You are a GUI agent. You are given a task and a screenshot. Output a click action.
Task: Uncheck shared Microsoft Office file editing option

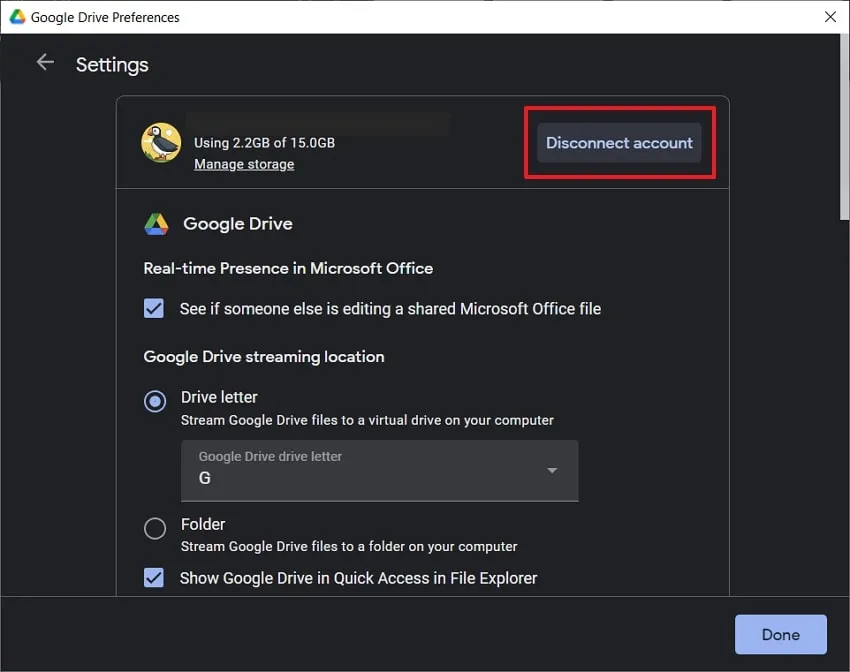click(154, 309)
